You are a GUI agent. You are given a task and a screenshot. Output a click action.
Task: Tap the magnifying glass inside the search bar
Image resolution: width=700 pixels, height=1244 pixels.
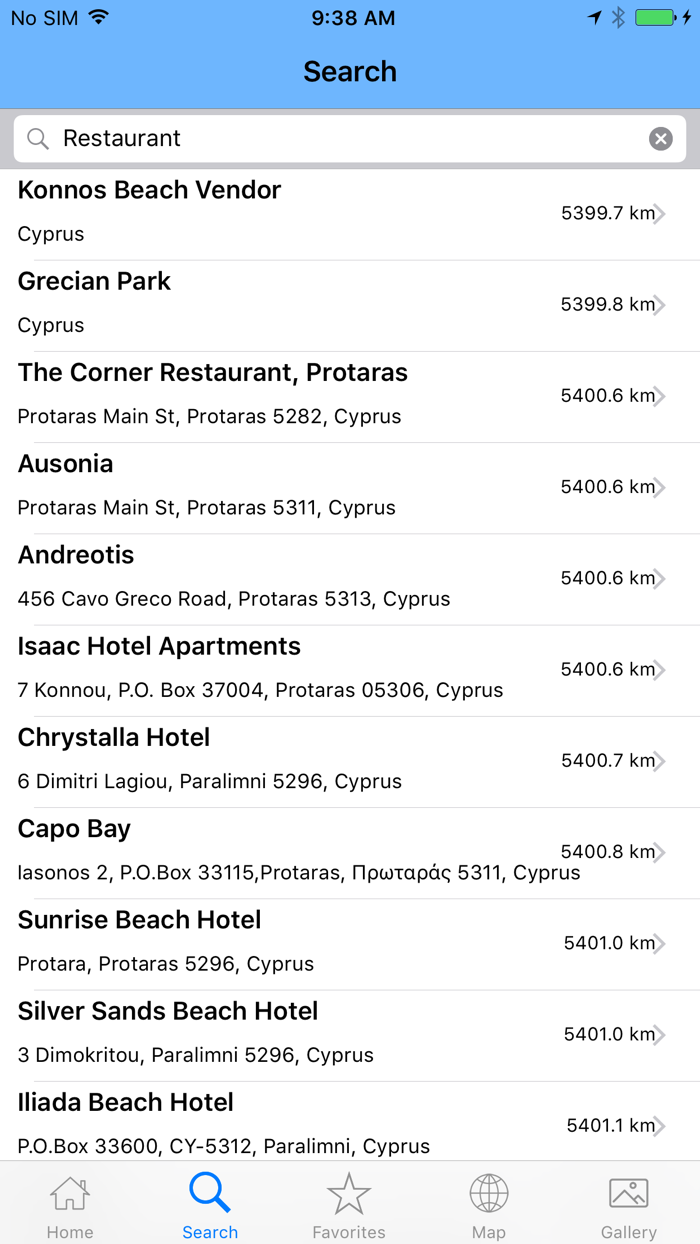(37, 138)
